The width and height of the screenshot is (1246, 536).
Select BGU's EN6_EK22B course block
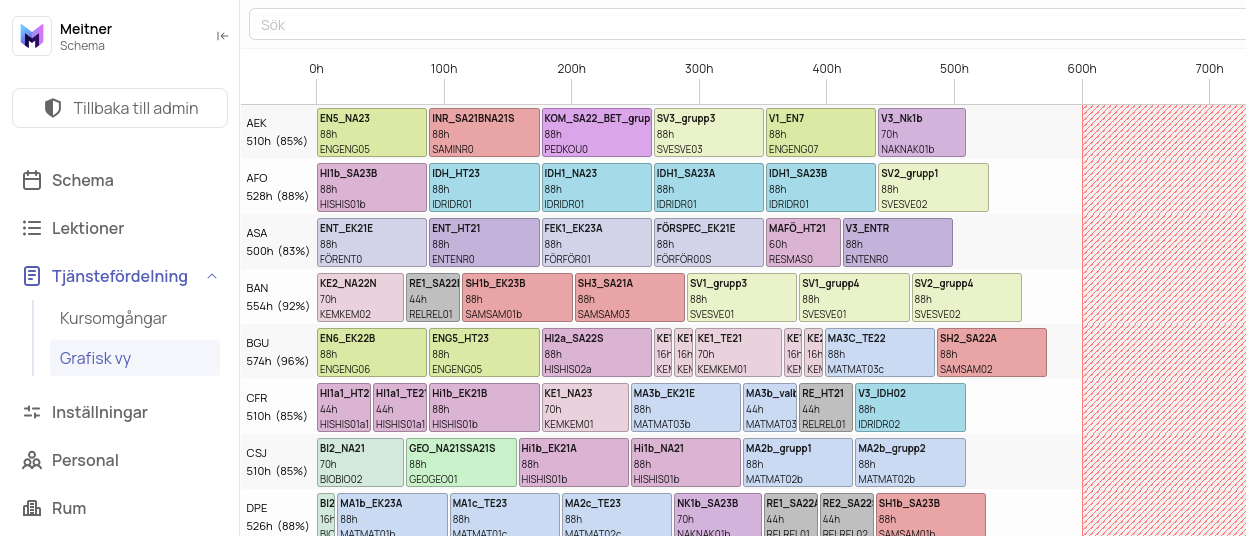point(372,353)
